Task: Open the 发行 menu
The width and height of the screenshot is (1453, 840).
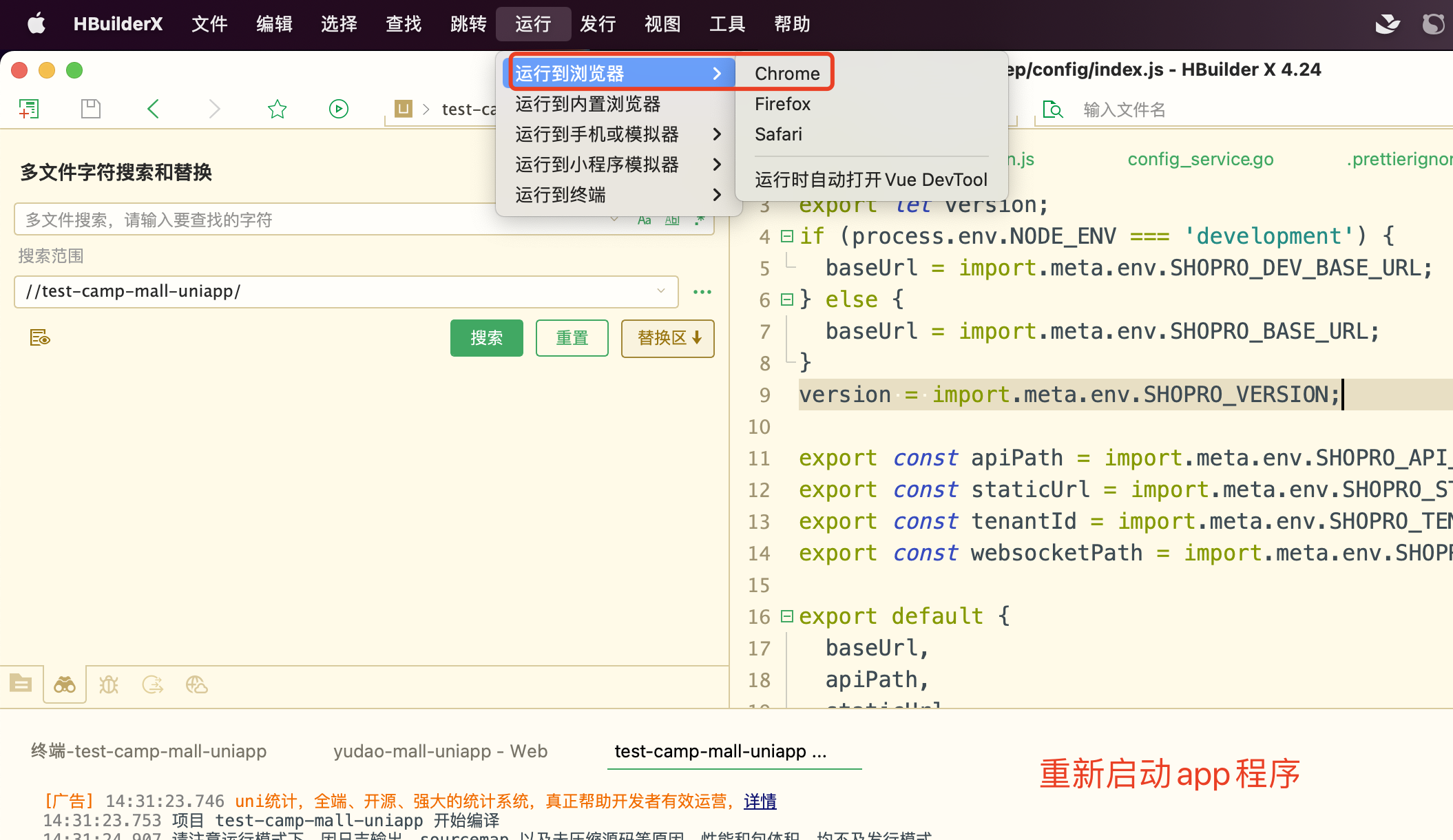Action: (x=598, y=24)
